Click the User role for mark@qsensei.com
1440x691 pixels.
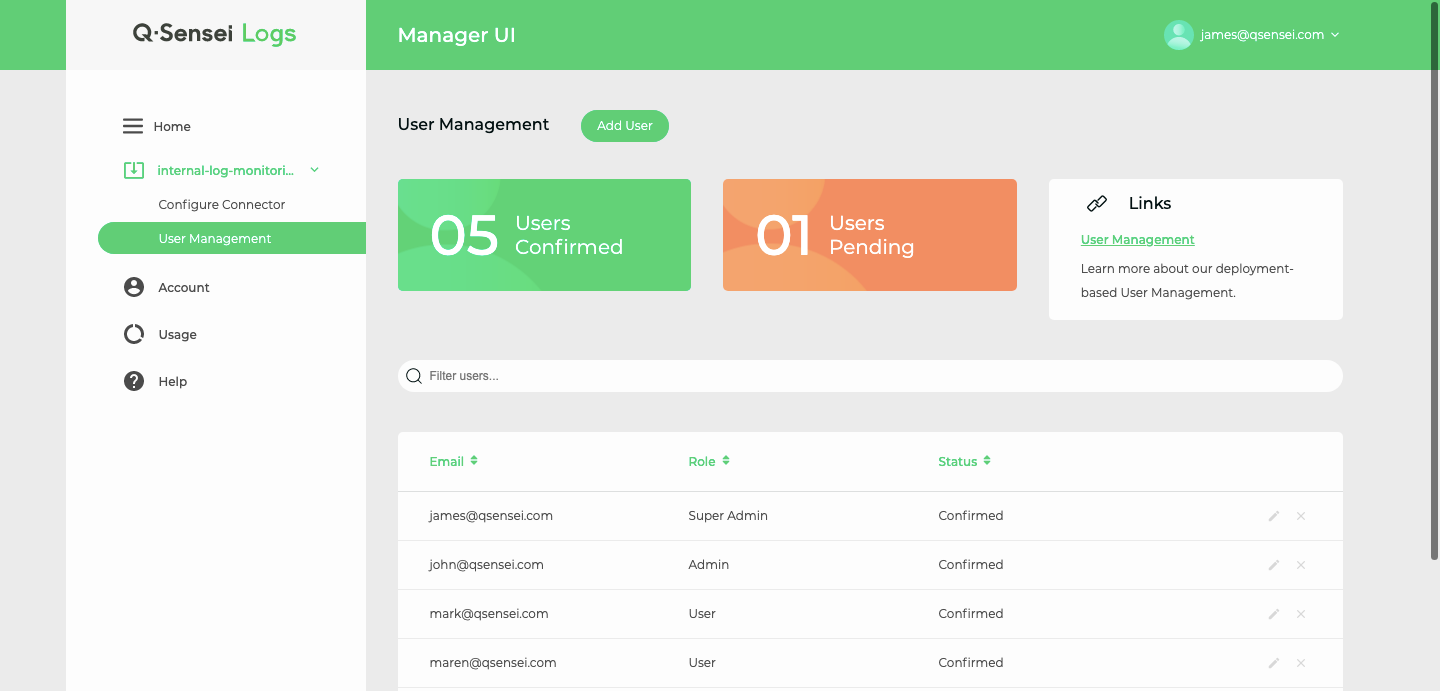pyautogui.click(x=702, y=614)
